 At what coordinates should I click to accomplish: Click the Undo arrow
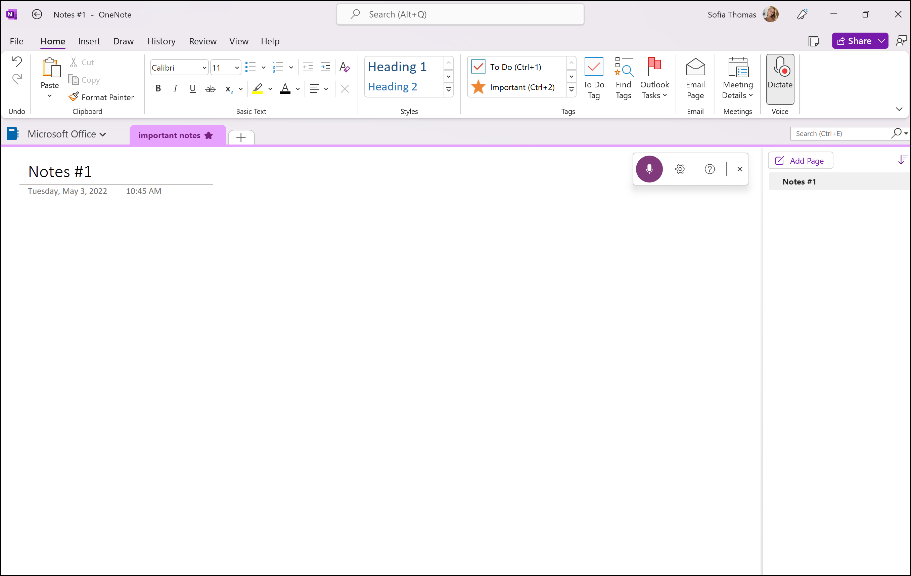click(17, 62)
